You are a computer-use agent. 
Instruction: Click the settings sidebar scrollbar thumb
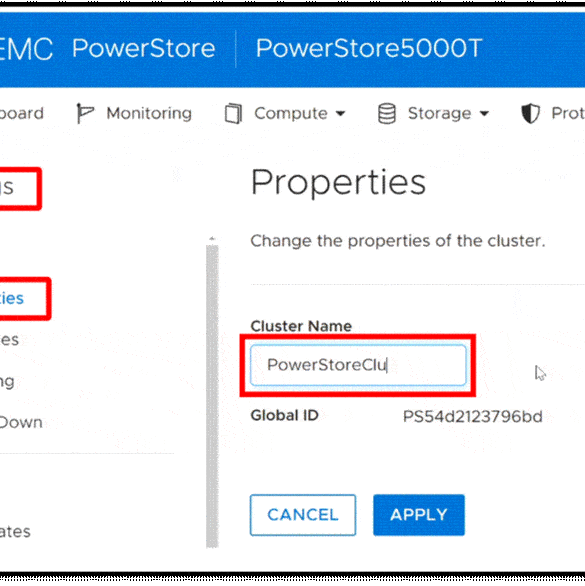pyautogui.click(x=212, y=396)
